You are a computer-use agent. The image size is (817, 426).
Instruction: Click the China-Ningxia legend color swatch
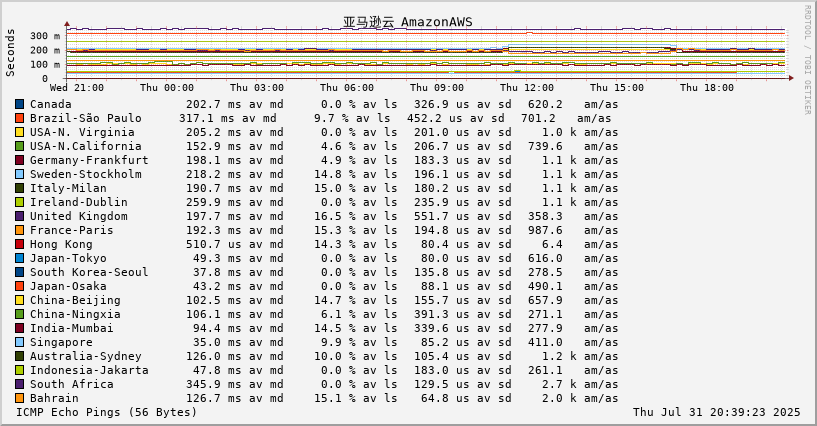tap(20, 315)
